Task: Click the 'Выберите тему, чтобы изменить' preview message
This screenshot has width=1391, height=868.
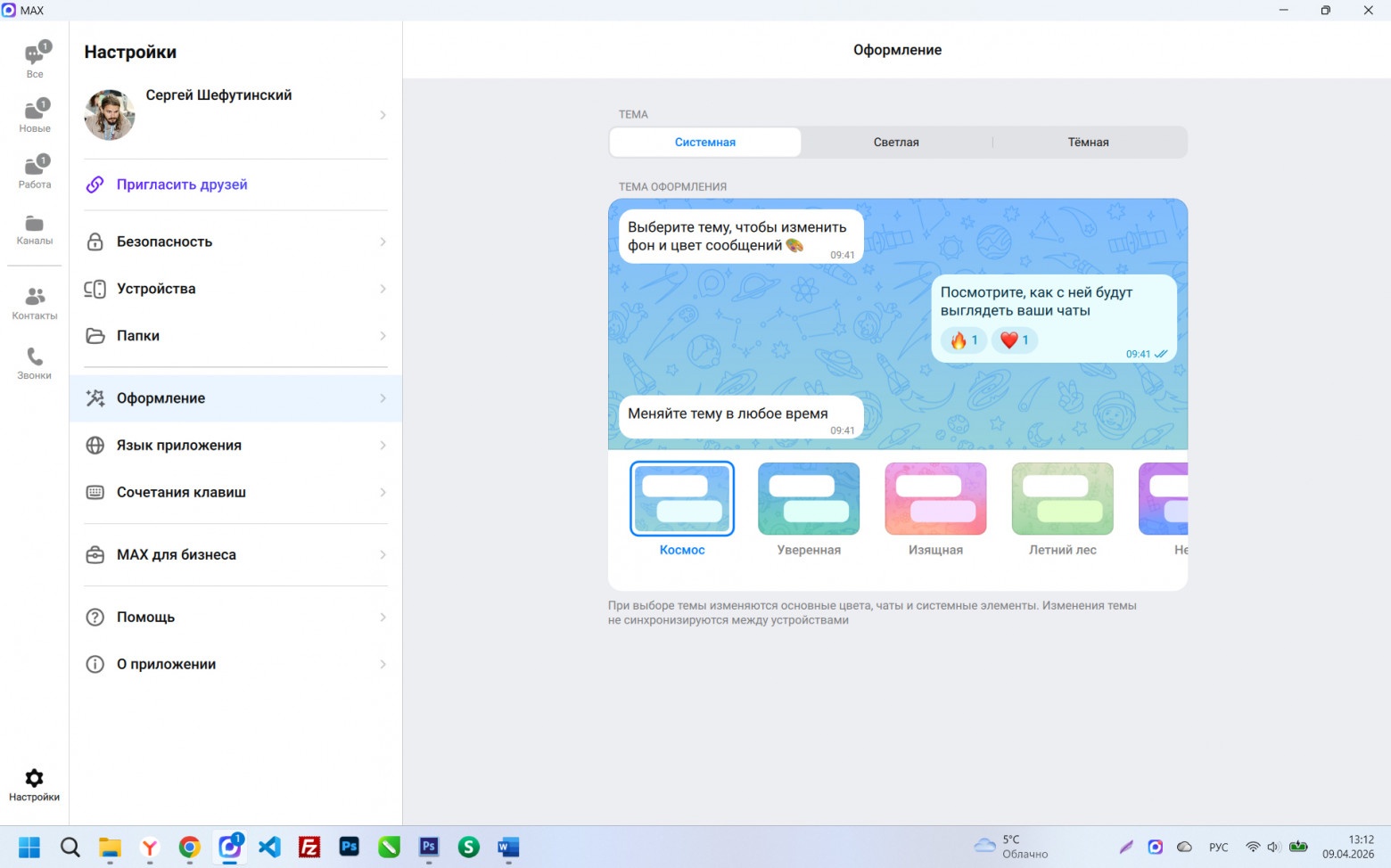Action: tap(741, 236)
